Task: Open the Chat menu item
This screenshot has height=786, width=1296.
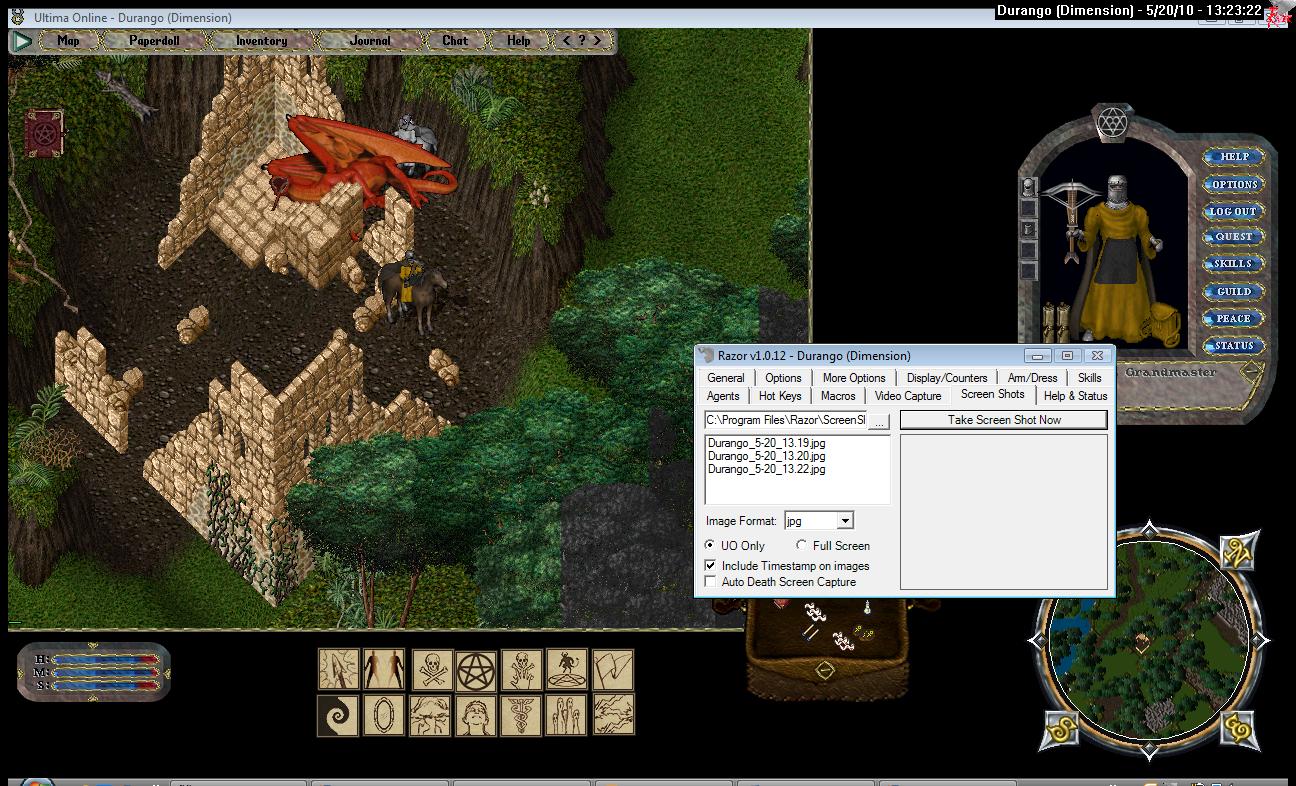Action: [455, 41]
